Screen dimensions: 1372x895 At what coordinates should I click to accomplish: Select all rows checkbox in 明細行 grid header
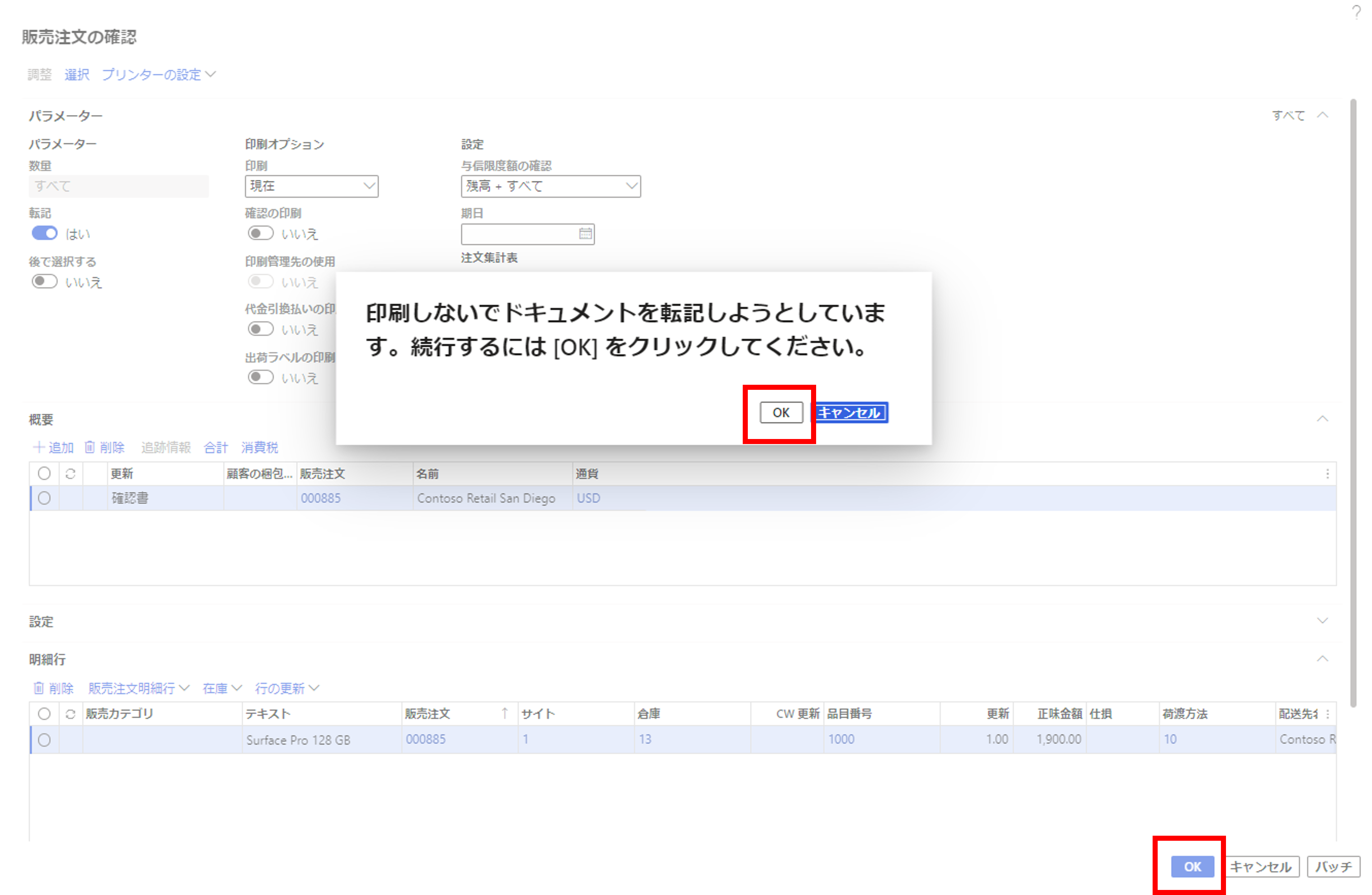pyautogui.click(x=44, y=713)
